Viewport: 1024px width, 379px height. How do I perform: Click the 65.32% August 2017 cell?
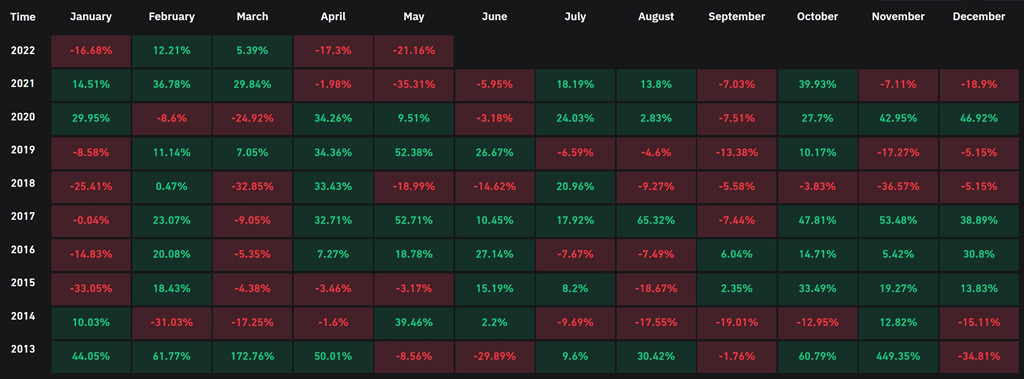(x=656, y=220)
